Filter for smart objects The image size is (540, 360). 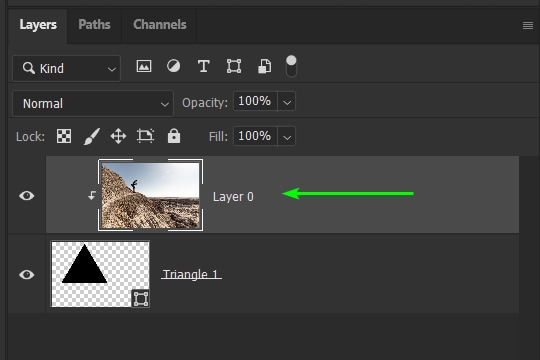(x=264, y=66)
